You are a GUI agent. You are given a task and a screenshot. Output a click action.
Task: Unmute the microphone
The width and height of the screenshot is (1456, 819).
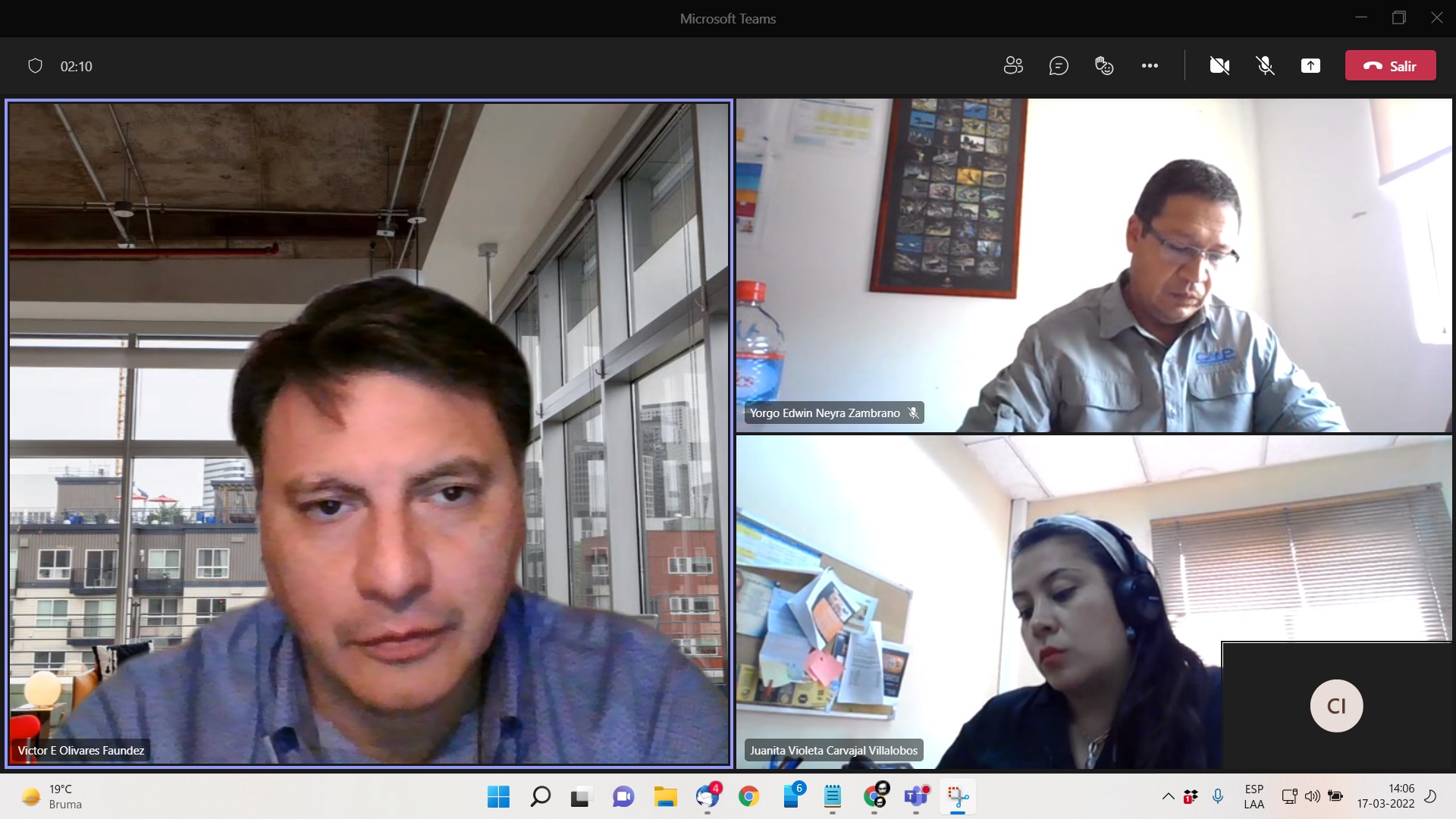(1265, 66)
